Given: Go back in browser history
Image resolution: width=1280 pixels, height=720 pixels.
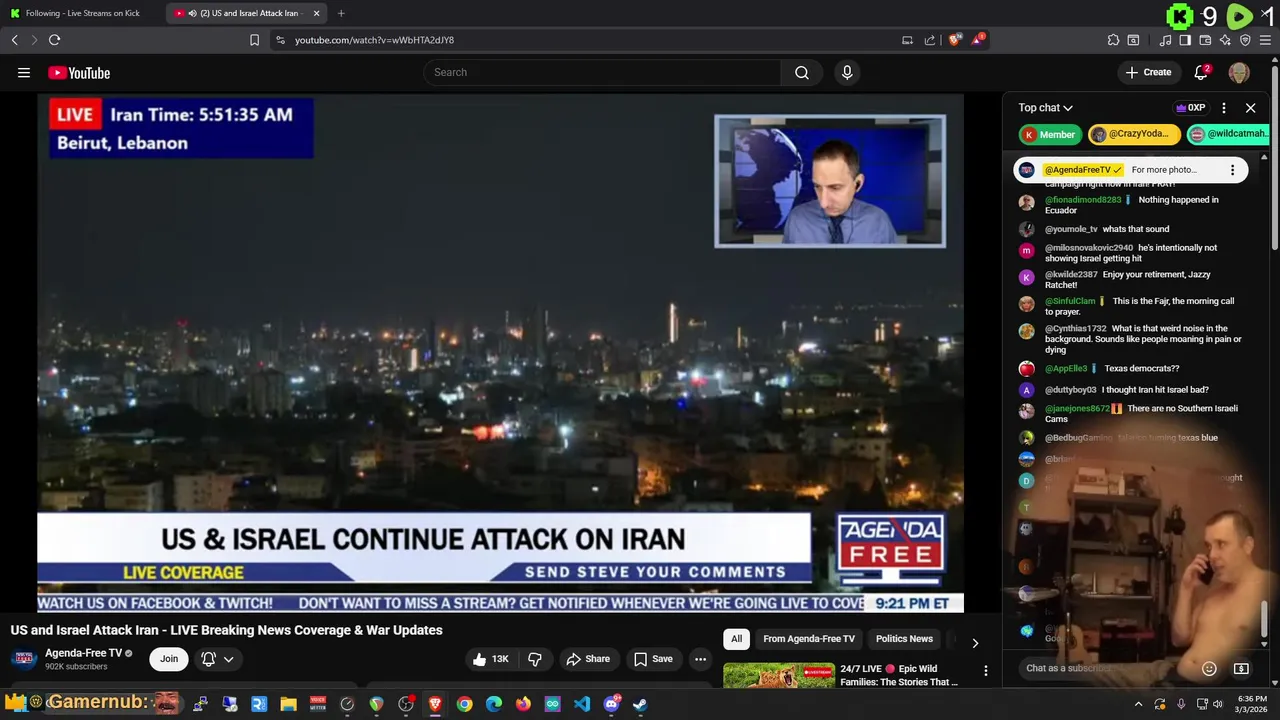Looking at the screenshot, I should tap(14, 40).
